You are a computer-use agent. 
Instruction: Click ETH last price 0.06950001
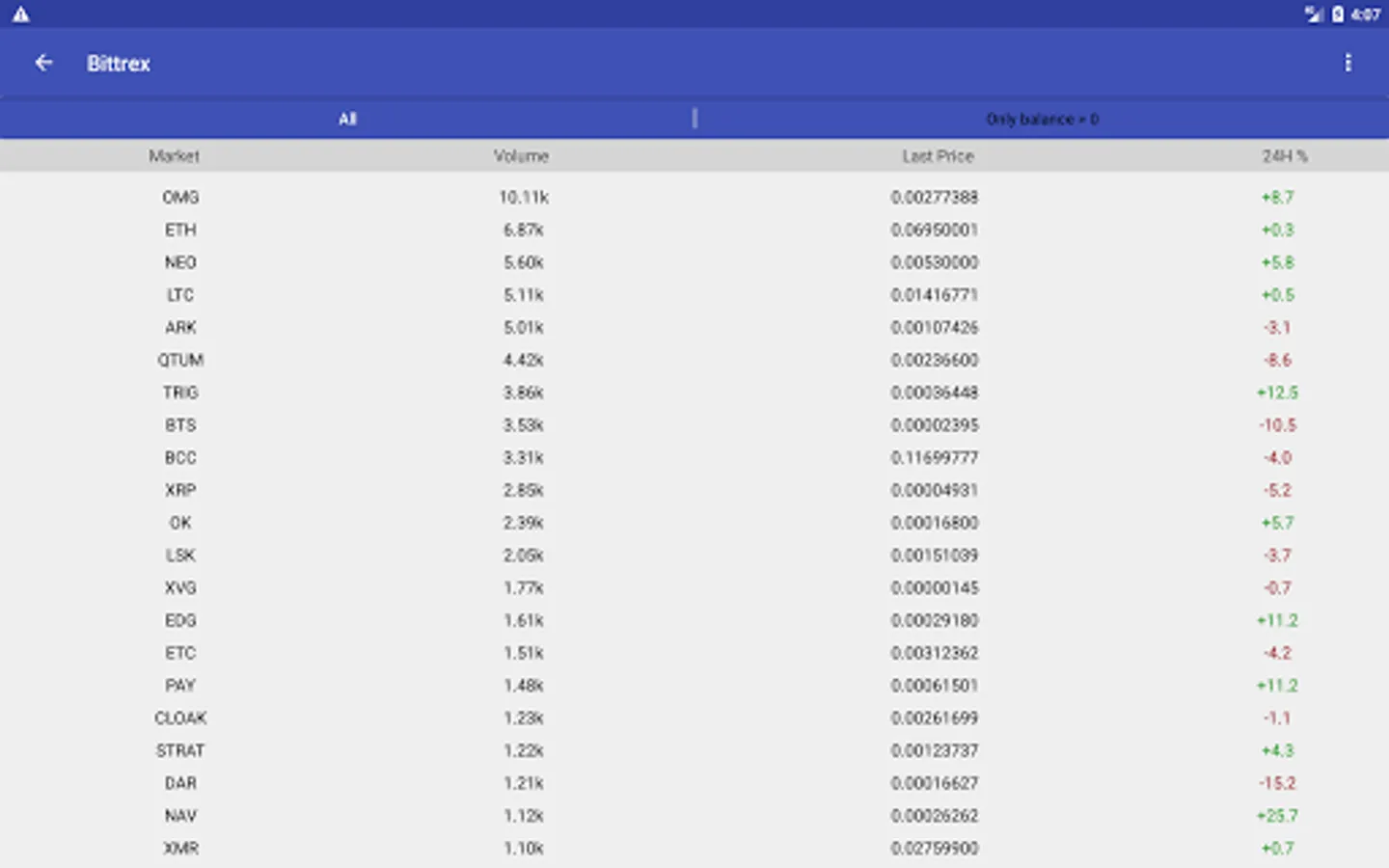tap(935, 230)
